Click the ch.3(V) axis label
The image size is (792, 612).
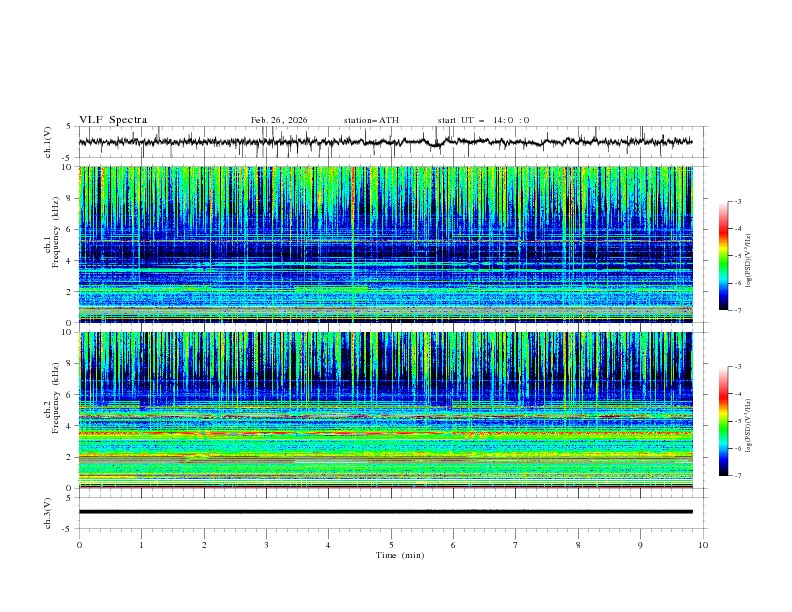pyautogui.click(x=50, y=512)
